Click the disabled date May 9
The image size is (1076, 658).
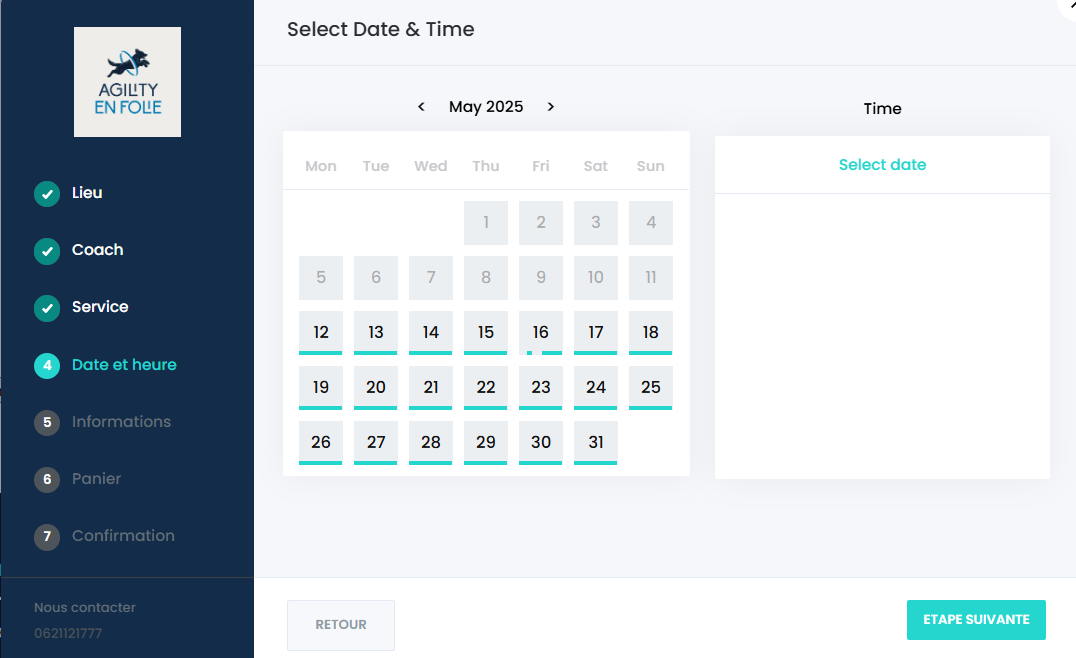pos(541,278)
